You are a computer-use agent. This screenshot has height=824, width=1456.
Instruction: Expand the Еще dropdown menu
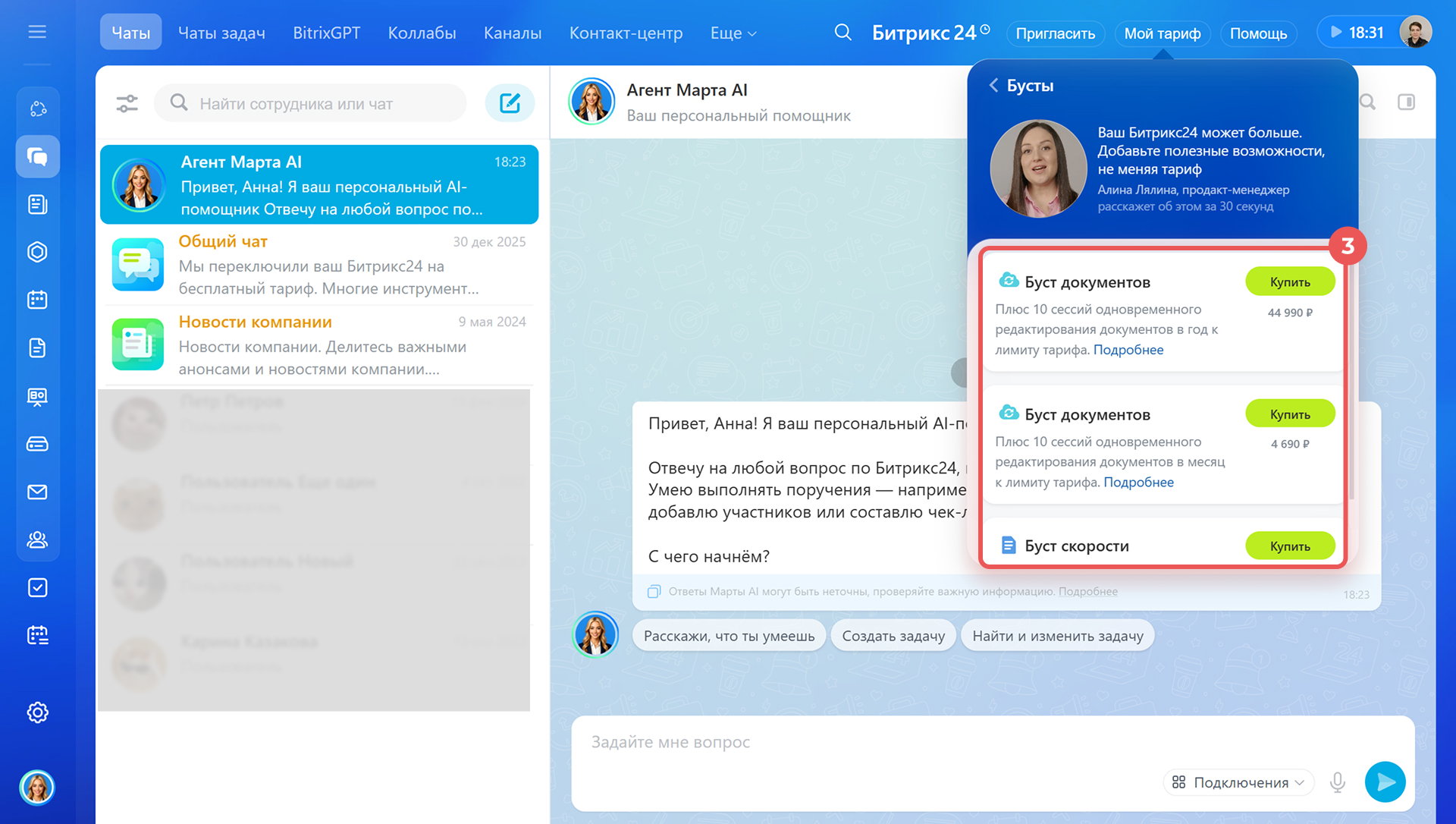(x=733, y=33)
